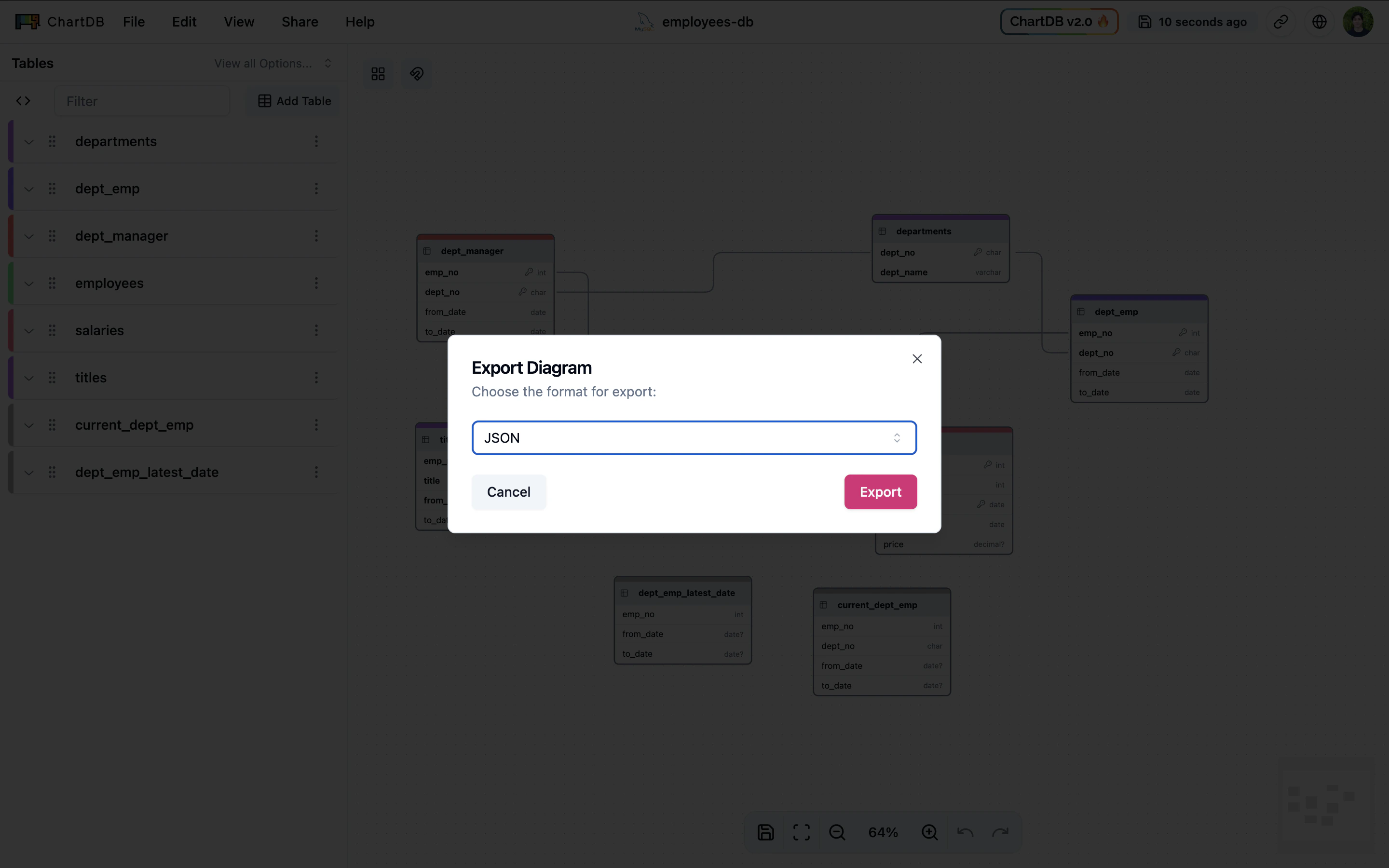Click Cancel in Export Diagram dialog
The image size is (1389, 868).
pos(508,492)
